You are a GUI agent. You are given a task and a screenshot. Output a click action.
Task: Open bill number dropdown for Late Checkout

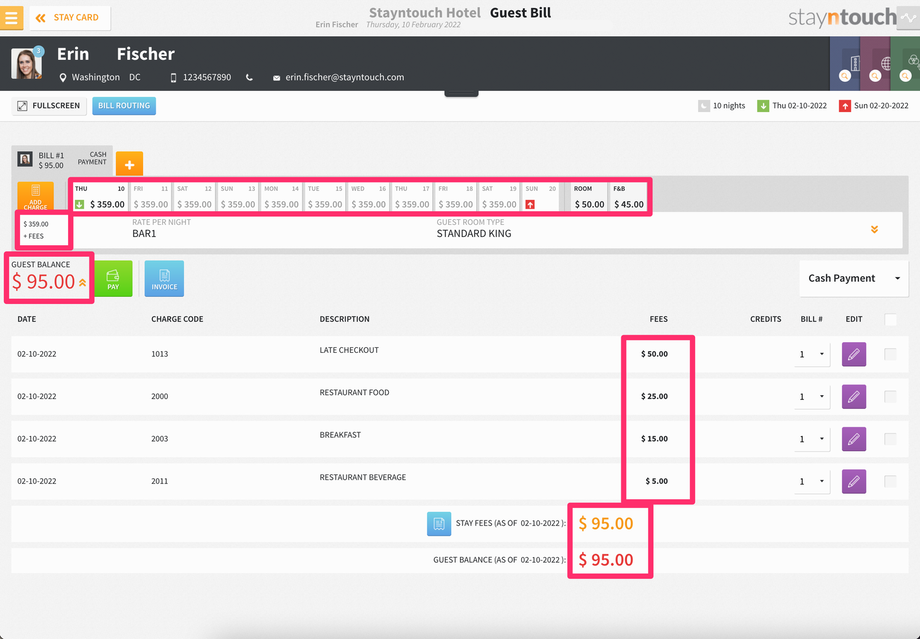click(812, 354)
